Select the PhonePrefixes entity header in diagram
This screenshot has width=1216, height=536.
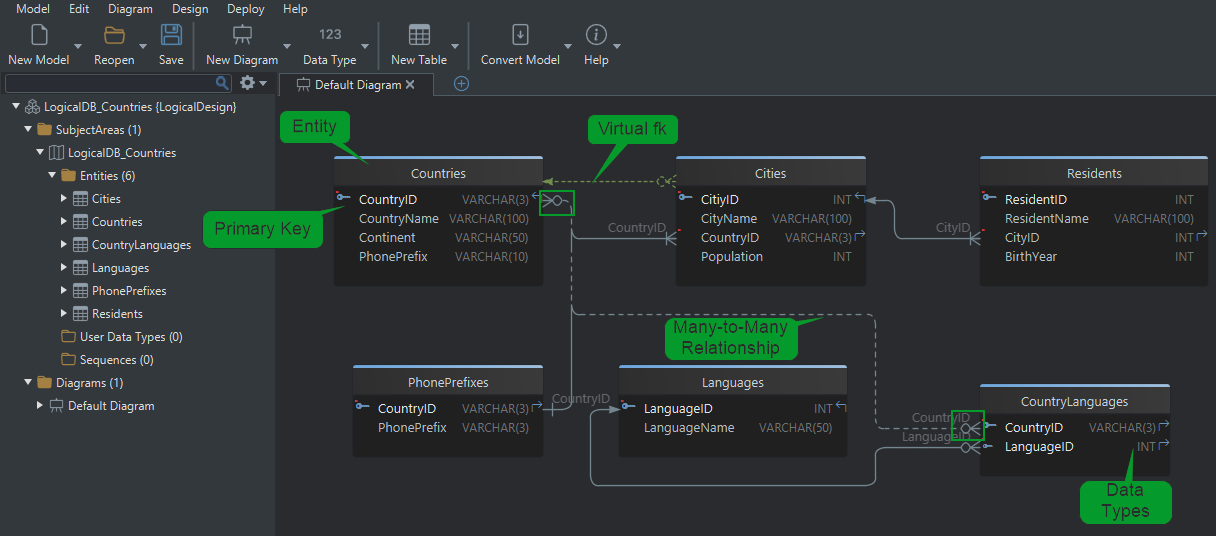tap(448, 382)
